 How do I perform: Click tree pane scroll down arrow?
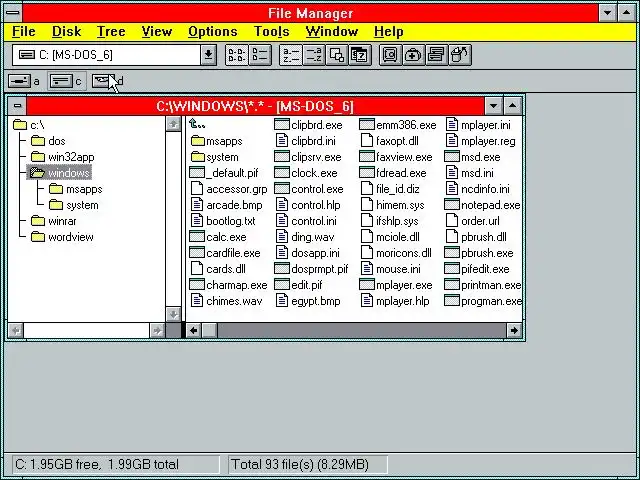point(173,314)
